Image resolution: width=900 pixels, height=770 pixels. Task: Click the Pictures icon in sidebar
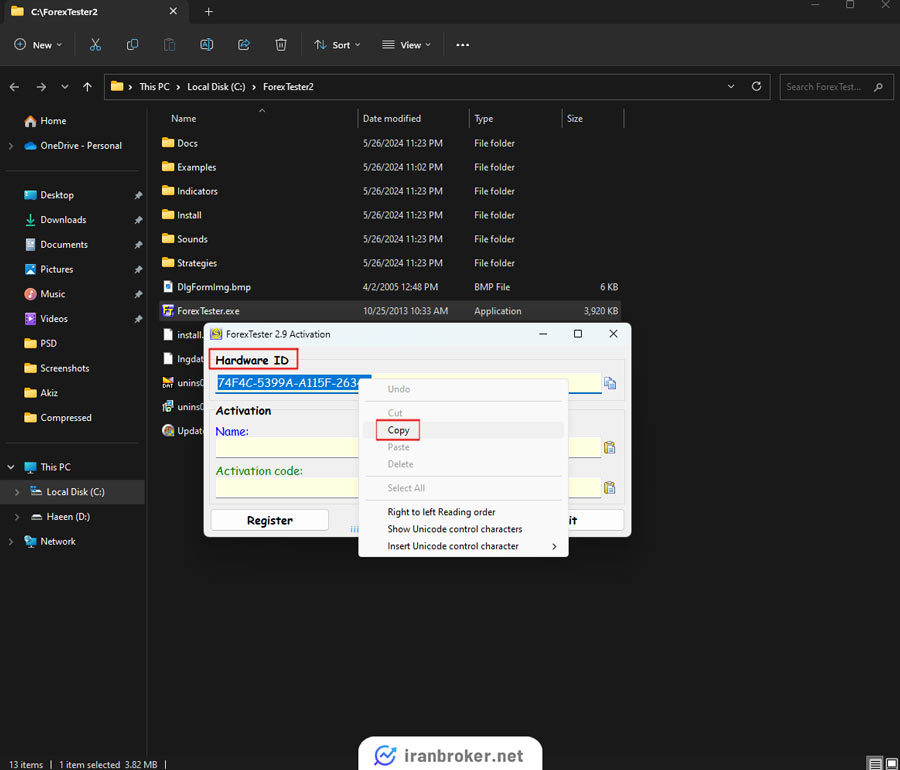[x=30, y=269]
